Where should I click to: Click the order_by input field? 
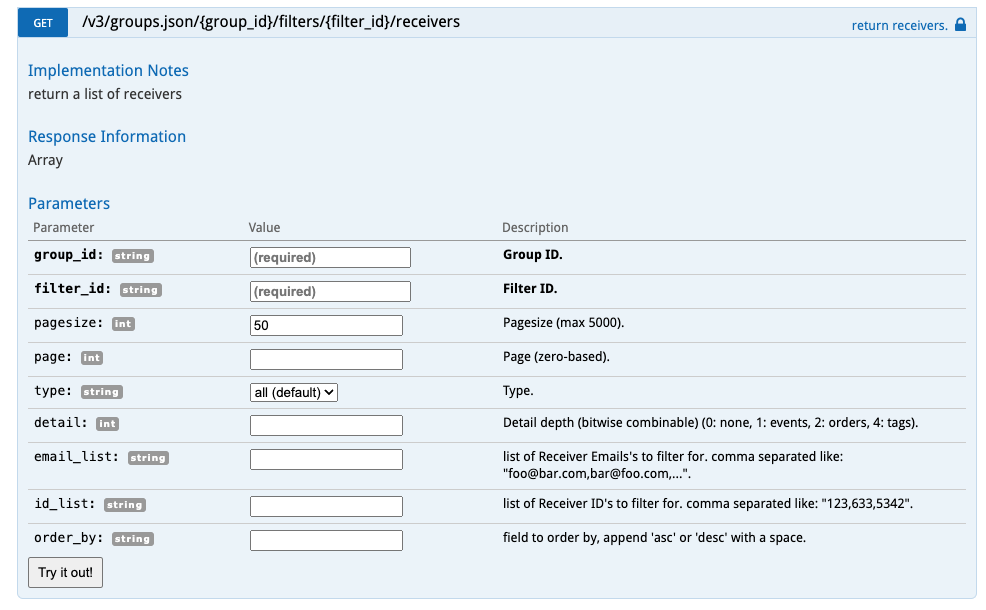326,540
